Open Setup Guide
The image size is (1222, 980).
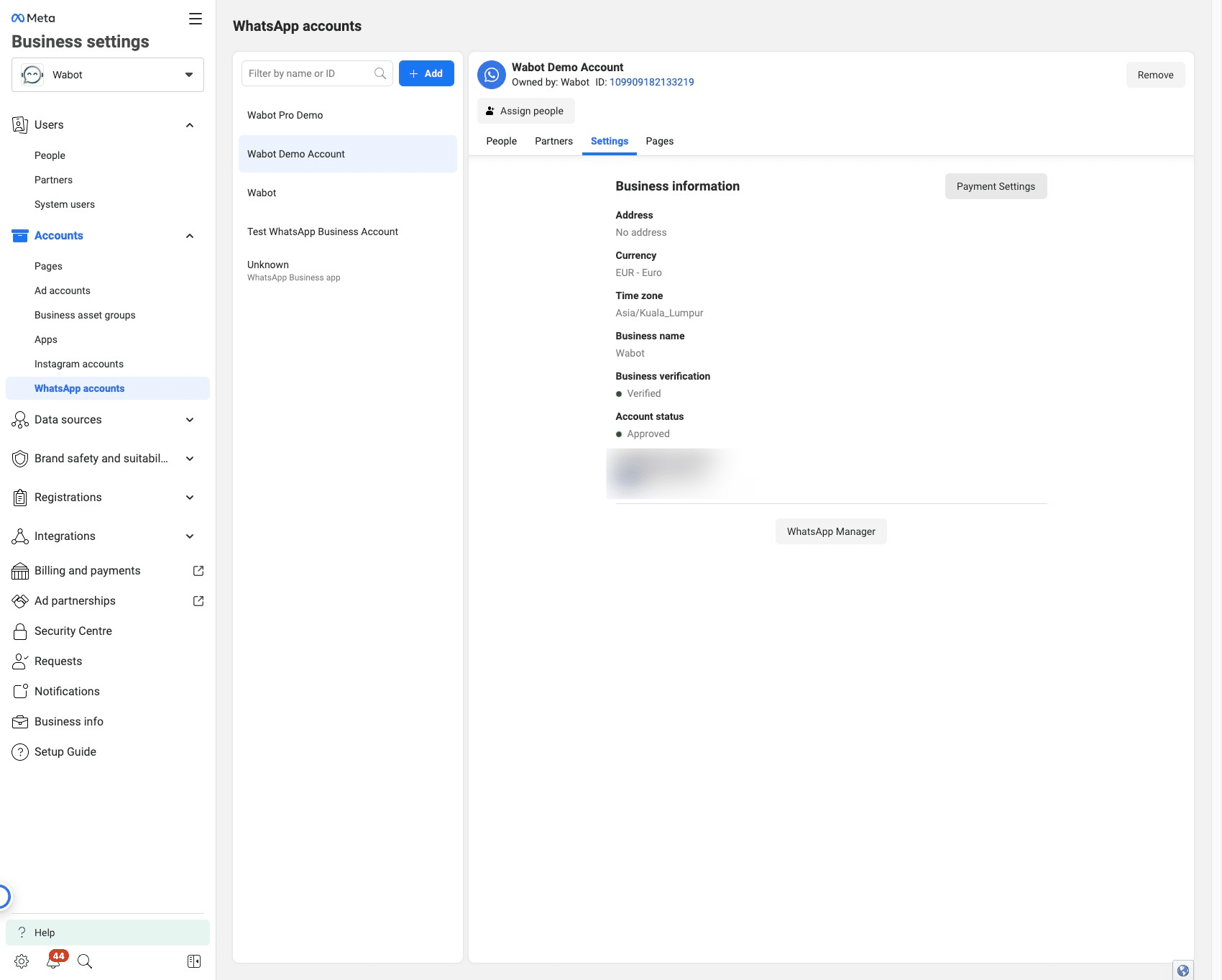(65, 752)
